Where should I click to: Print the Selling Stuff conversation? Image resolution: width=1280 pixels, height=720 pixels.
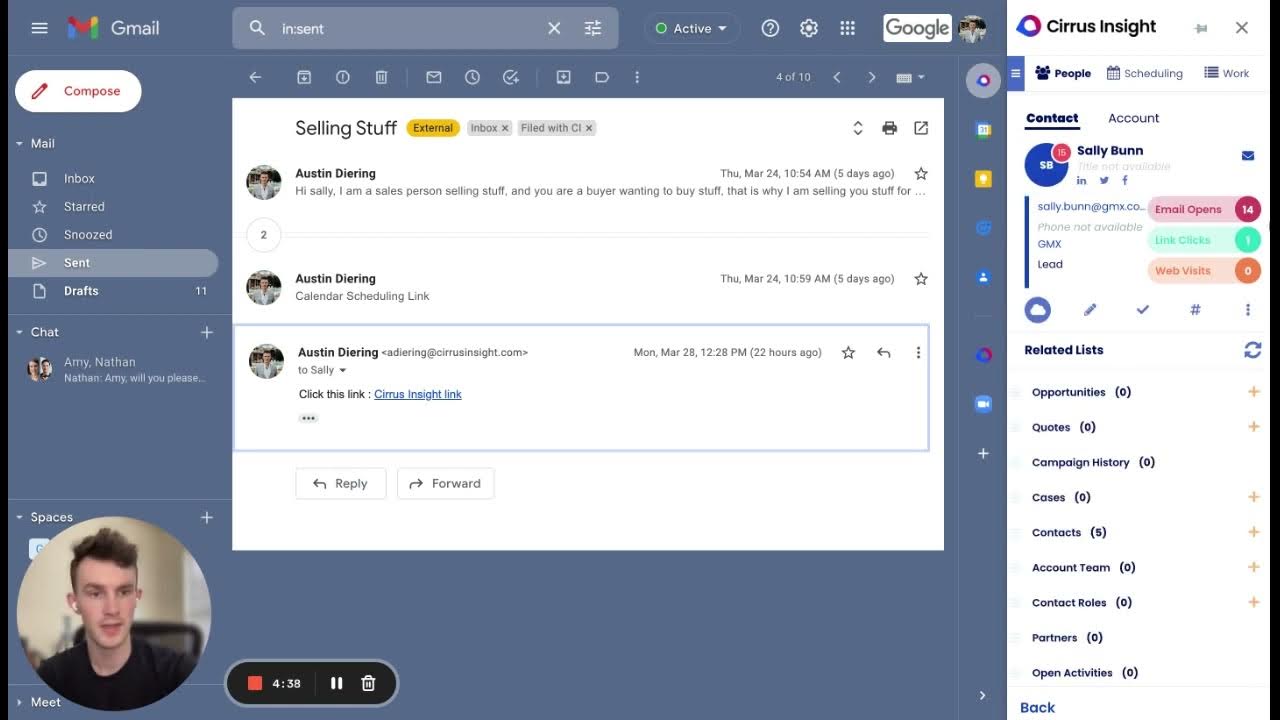coord(889,128)
